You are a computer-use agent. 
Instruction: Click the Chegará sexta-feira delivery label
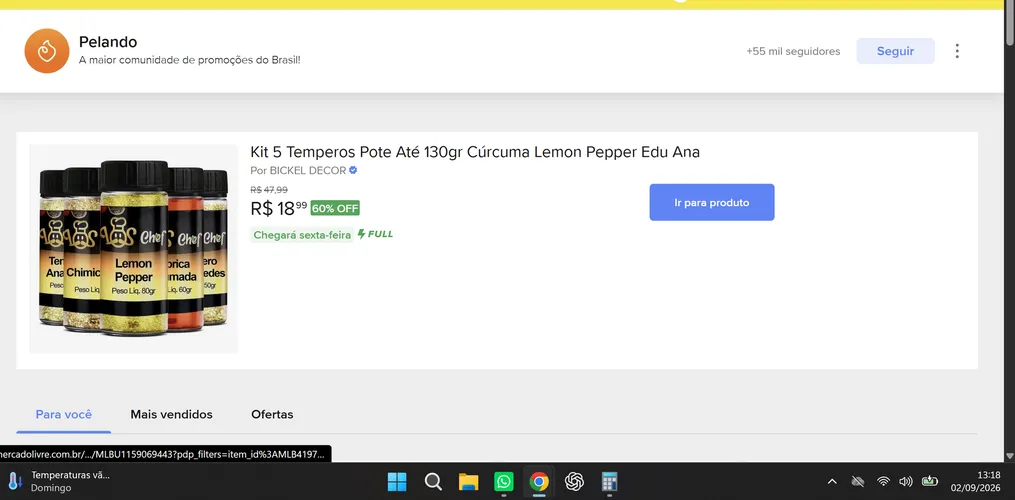[x=302, y=234]
